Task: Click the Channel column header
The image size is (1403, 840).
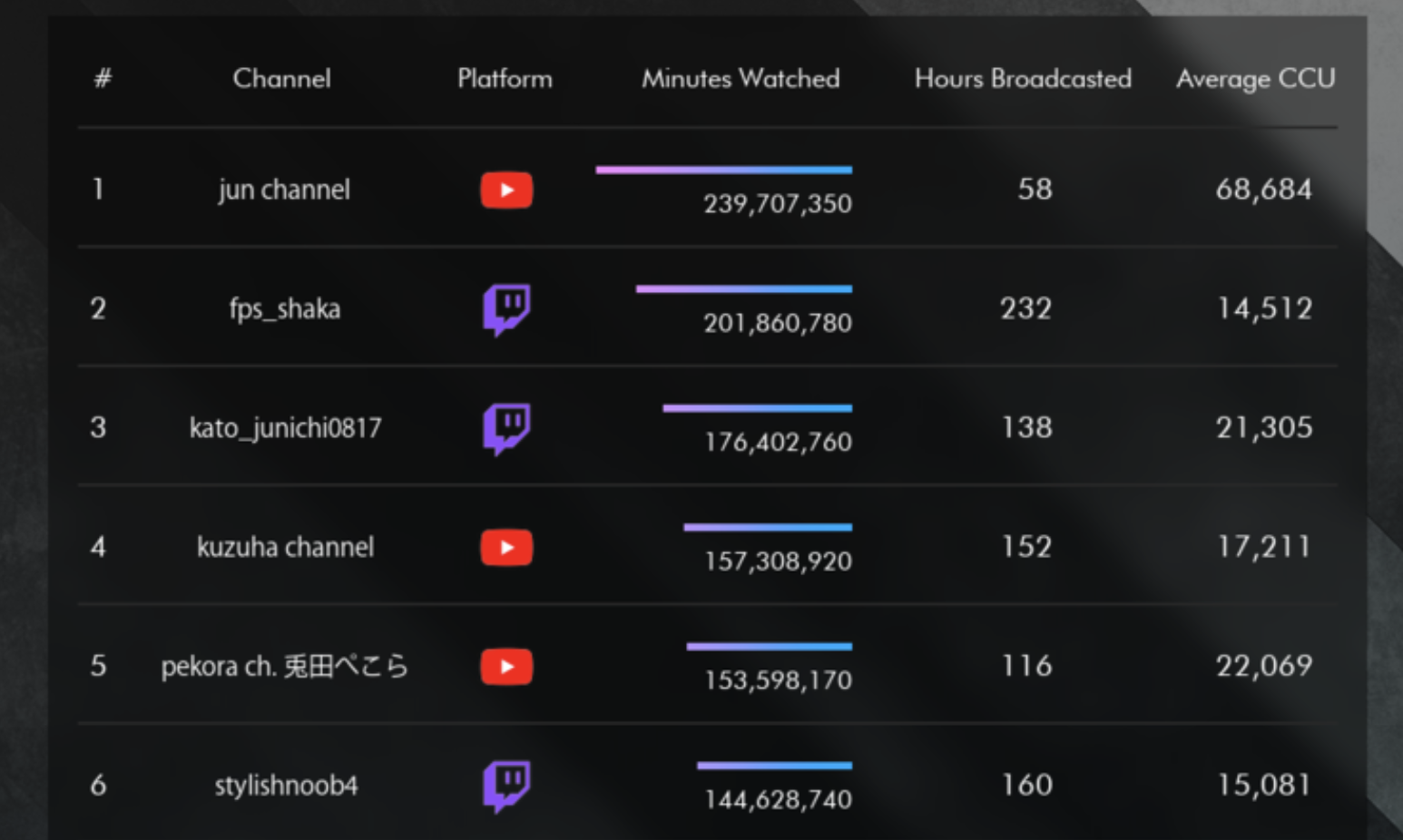Action: (282, 79)
